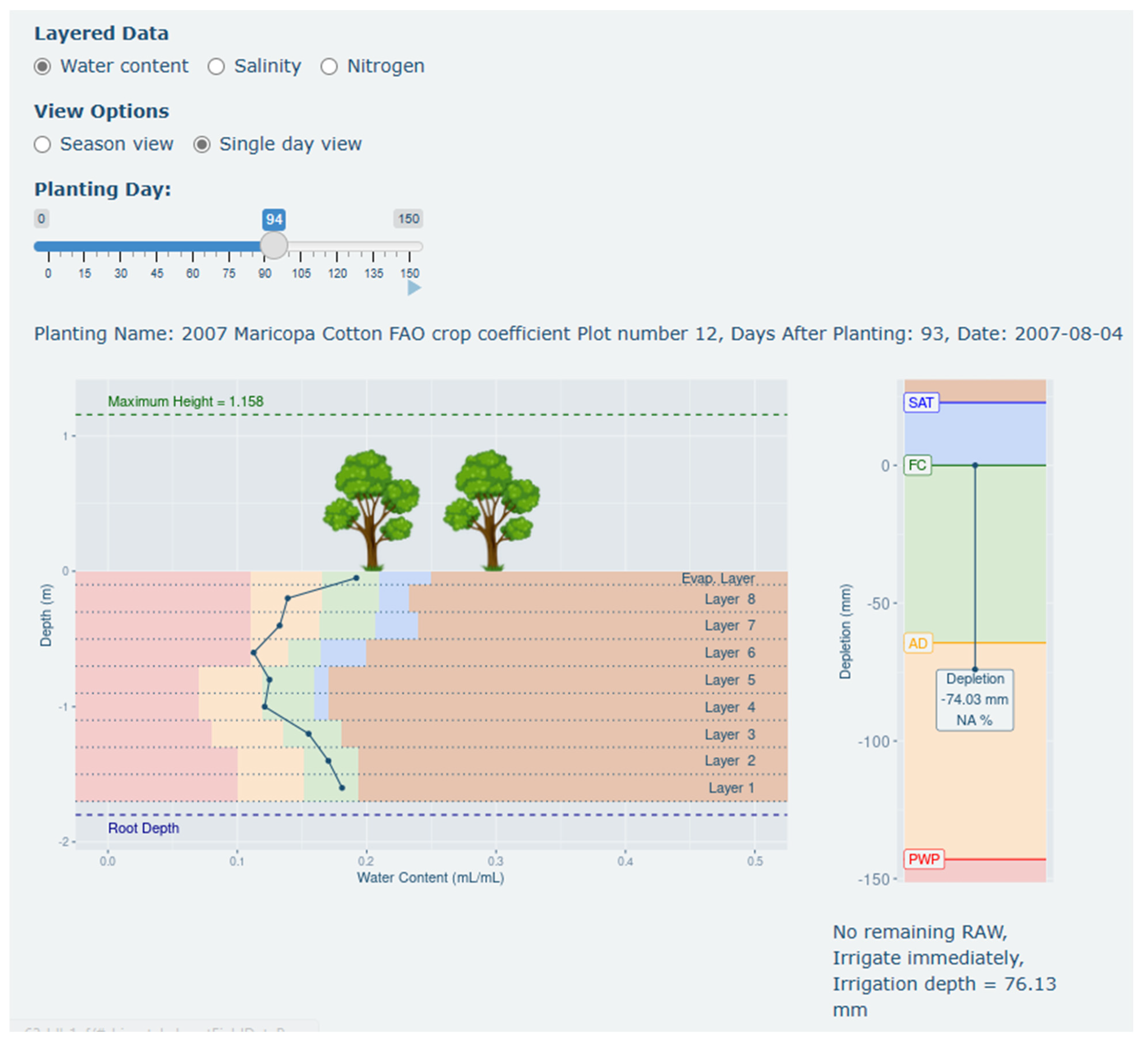Select the Salinity radio option
This screenshot has height=1045, width=1148.
point(216,67)
